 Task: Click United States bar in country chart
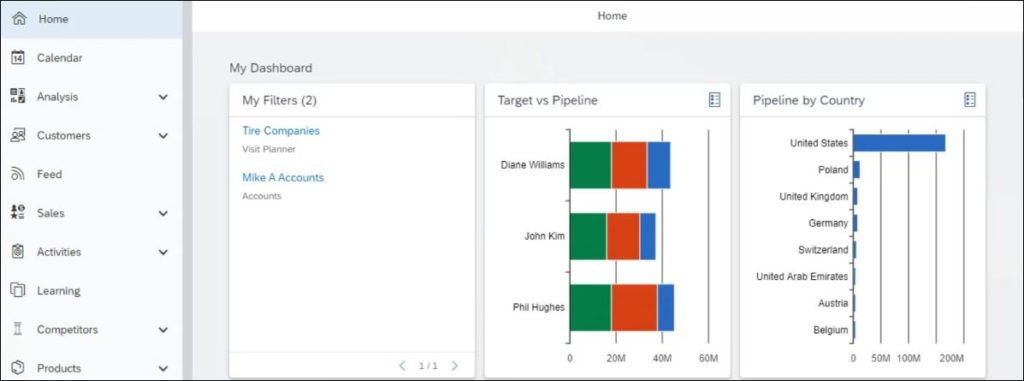tap(899, 142)
